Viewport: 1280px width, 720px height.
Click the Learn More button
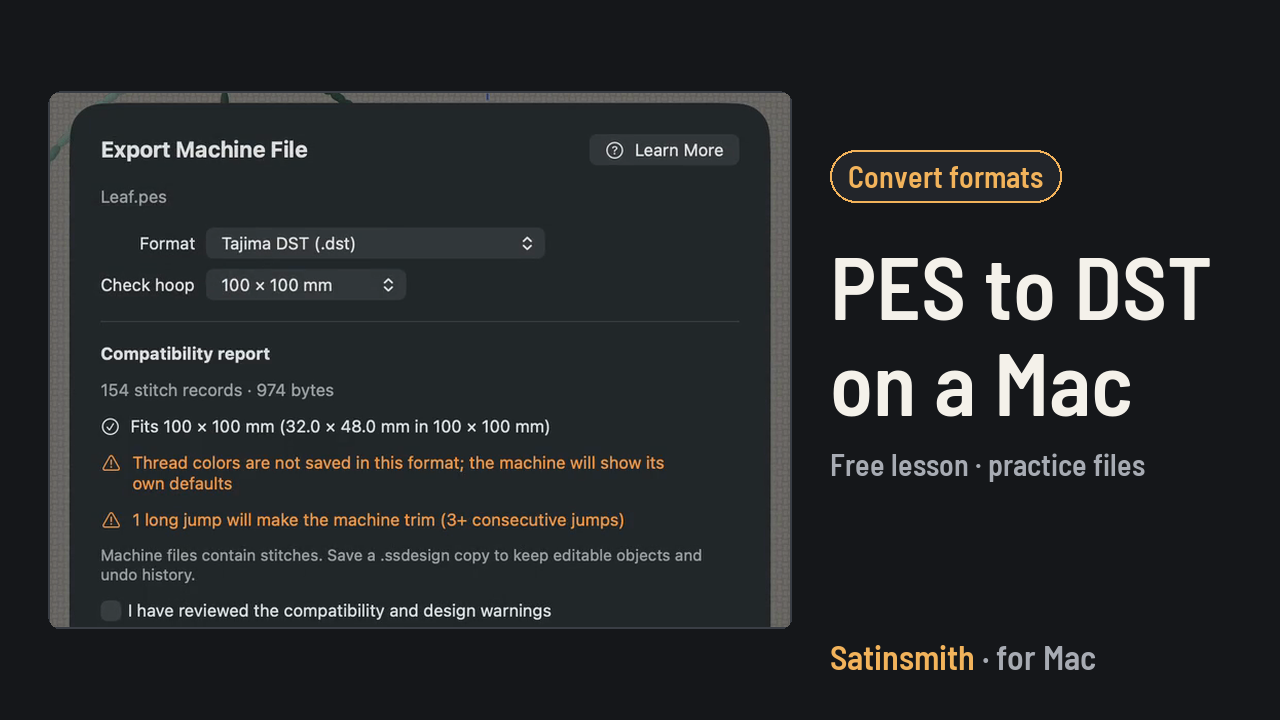(x=664, y=150)
